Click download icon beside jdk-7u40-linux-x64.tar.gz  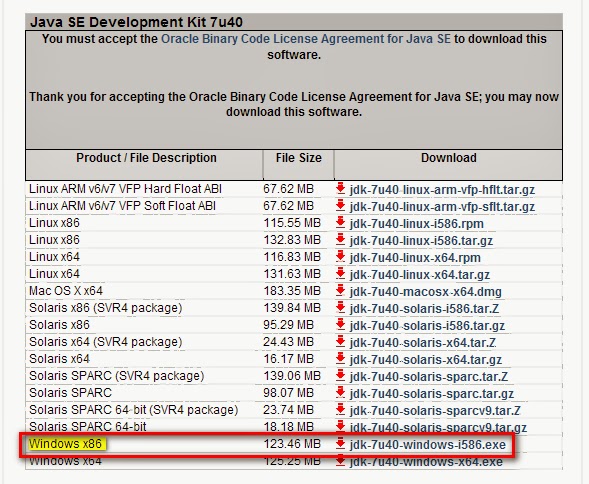coord(340,273)
